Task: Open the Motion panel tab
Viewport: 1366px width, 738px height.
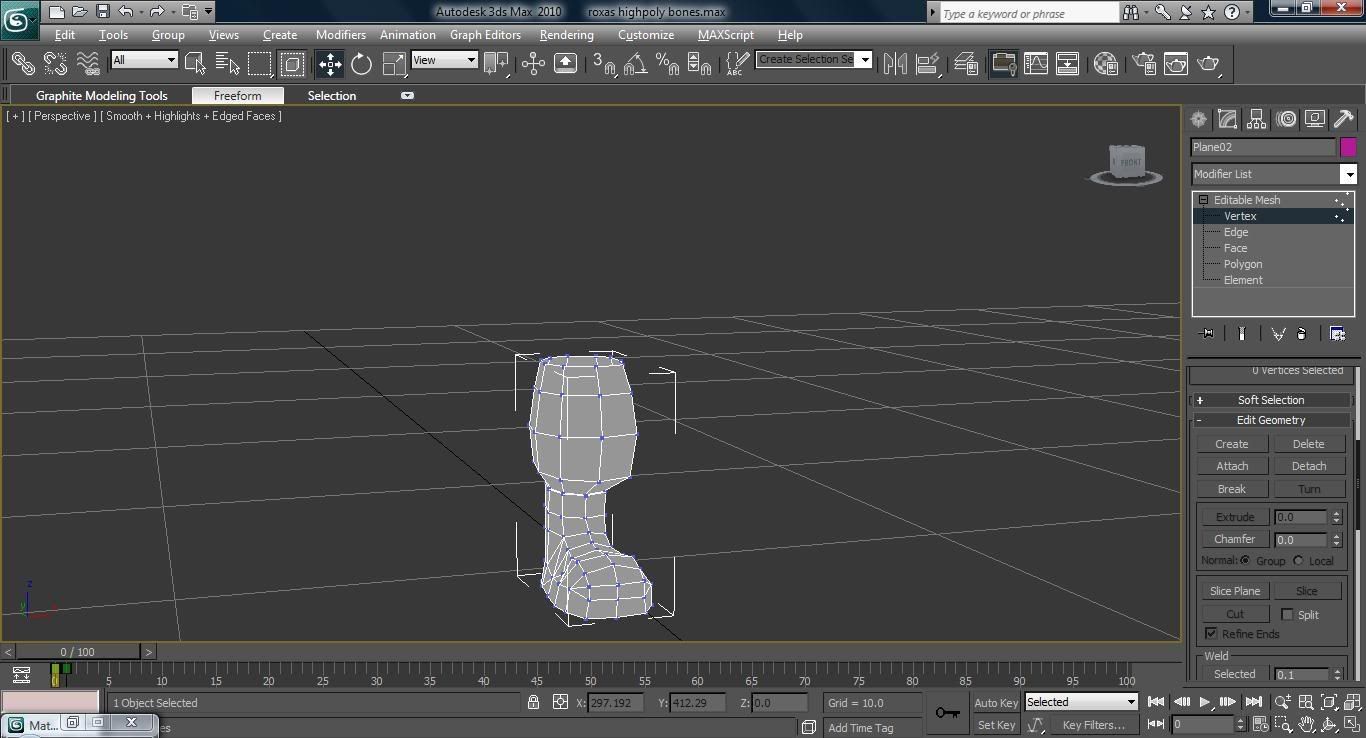Action: pos(1286,119)
